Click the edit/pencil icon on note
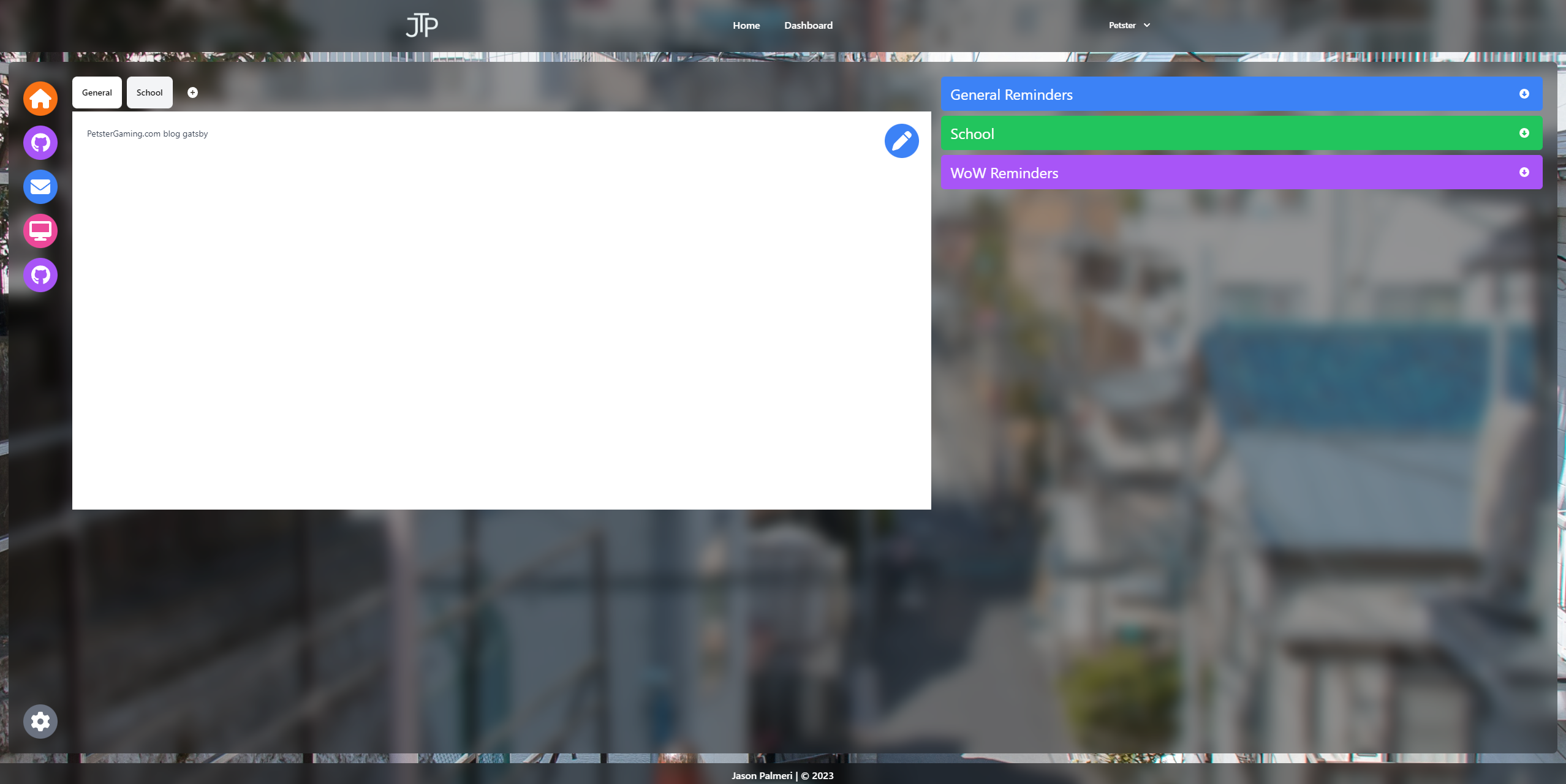Viewport: 1566px width, 784px height. (x=901, y=140)
